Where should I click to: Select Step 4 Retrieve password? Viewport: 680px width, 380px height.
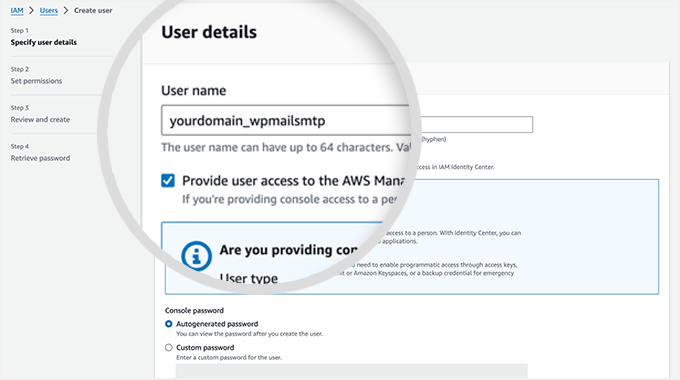(x=40, y=158)
